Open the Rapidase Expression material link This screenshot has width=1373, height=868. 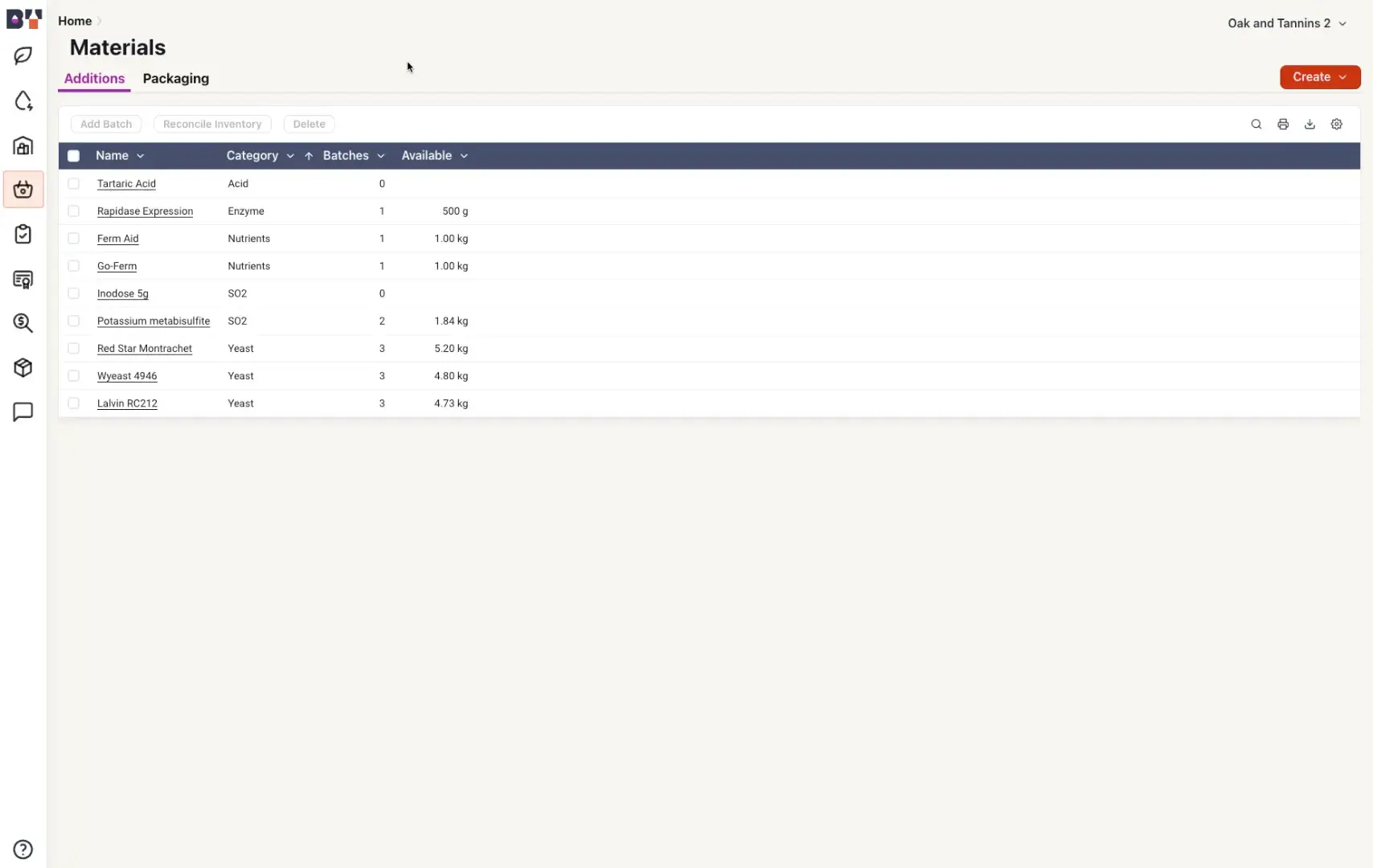tap(145, 211)
